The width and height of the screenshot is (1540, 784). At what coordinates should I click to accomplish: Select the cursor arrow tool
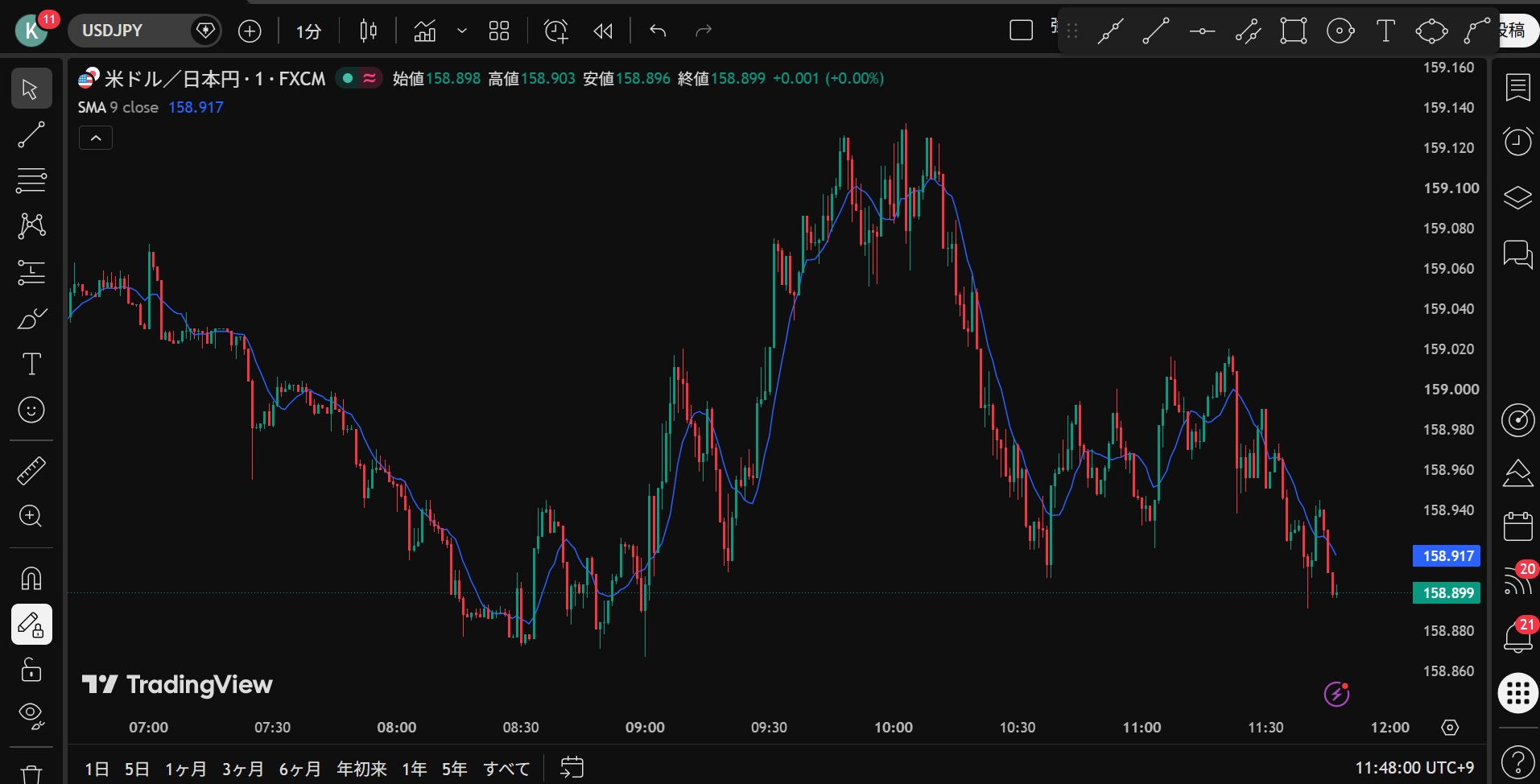tap(31, 89)
